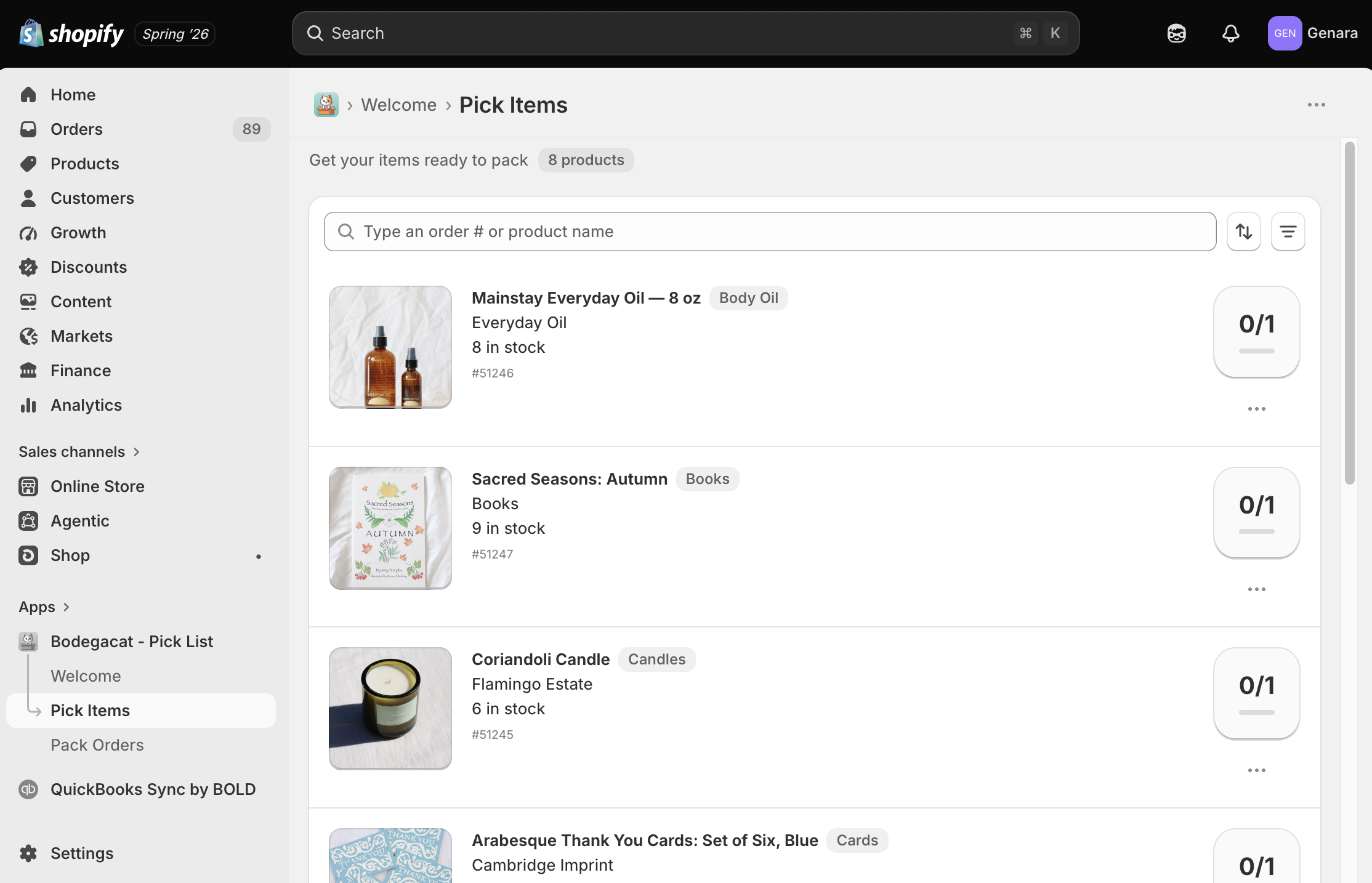Click the Agentic channel icon
This screenshot has height=883, width=1372.
(x=28, y=521)
